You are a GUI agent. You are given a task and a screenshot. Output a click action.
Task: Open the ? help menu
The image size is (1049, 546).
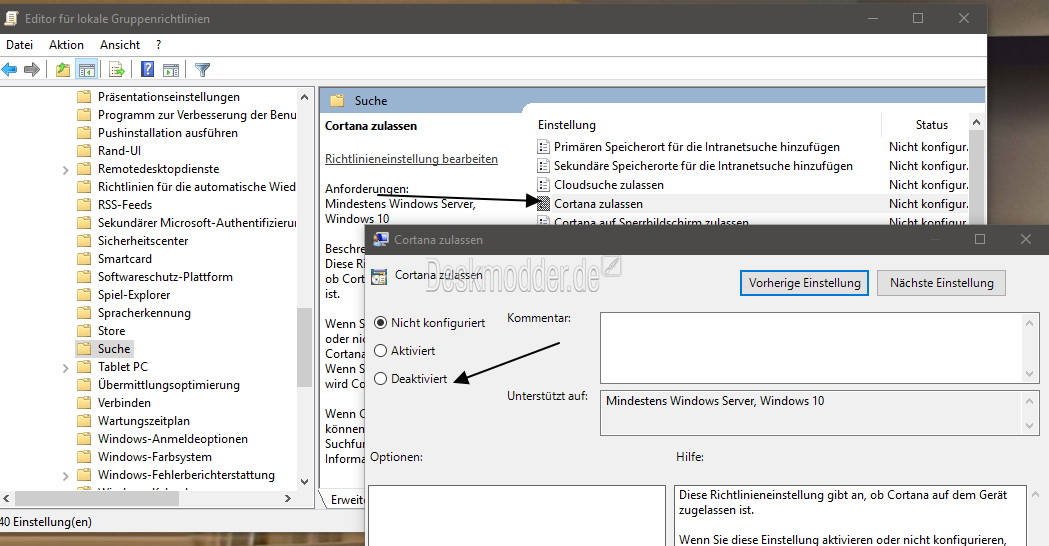[x=159, y=45]
